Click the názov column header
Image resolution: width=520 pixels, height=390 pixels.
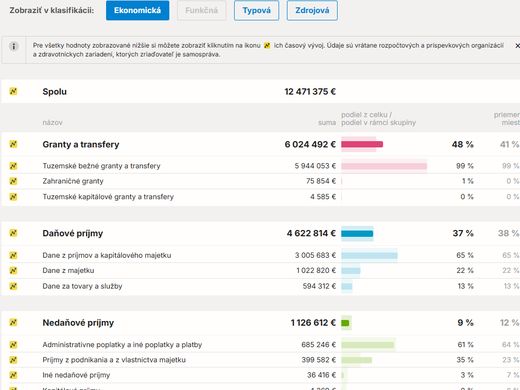tap(52, 122)
